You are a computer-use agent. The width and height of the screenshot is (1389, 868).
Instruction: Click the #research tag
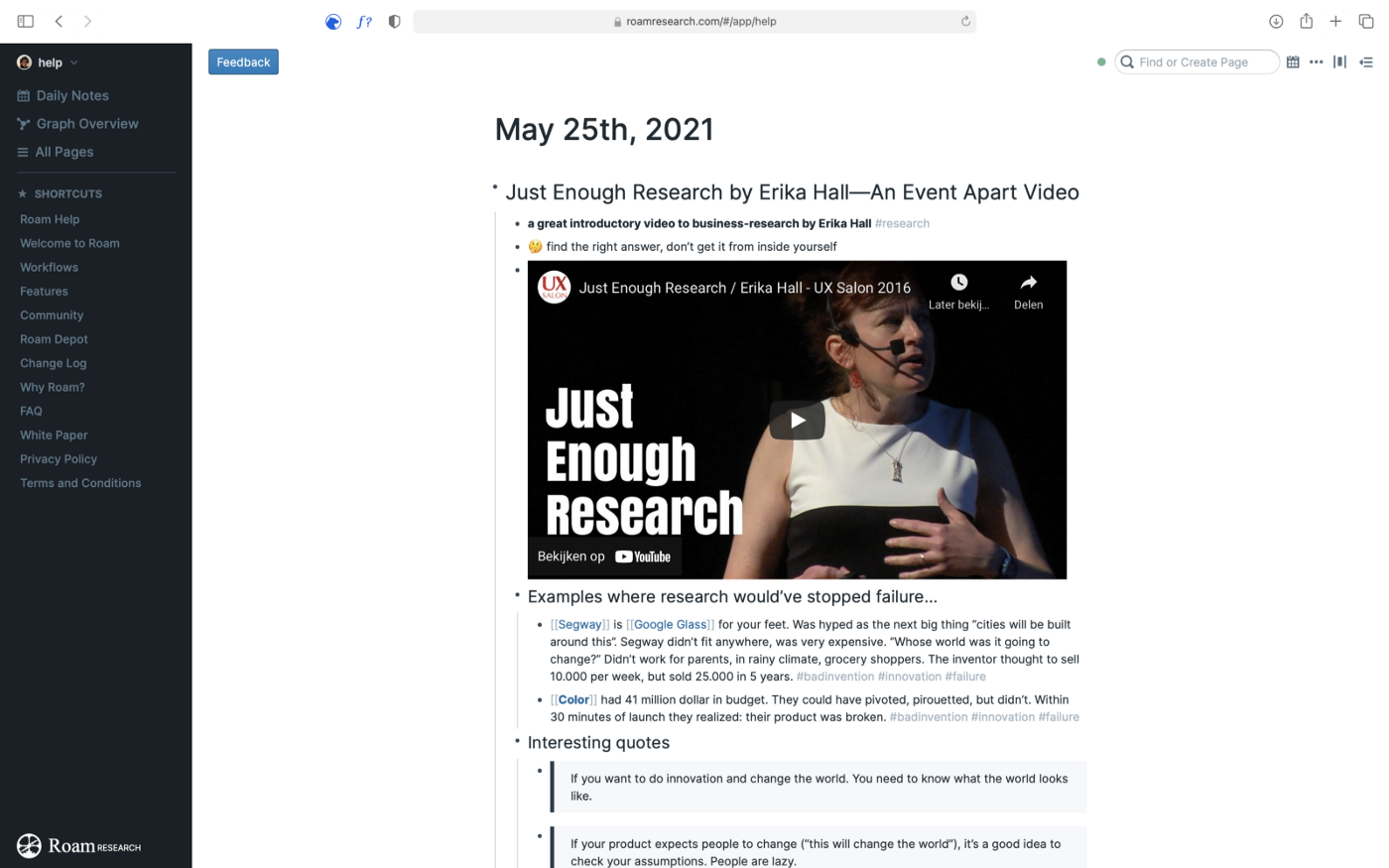tap(902, 223)
